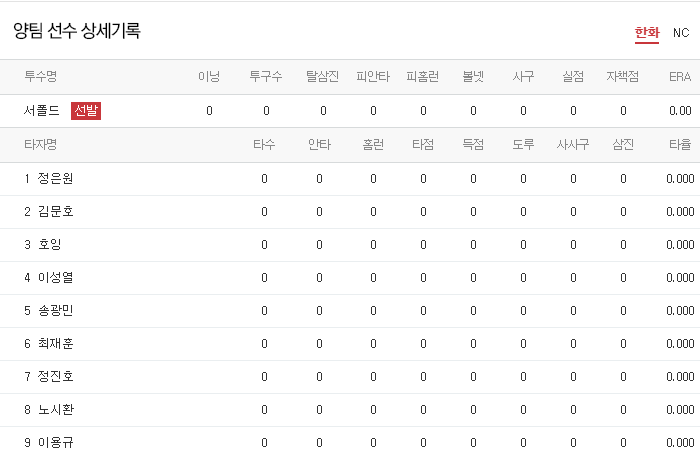The width and height of the screenshot is (700, 470).
Task: Switch to the NC team tab
Action: pos(681,33)
